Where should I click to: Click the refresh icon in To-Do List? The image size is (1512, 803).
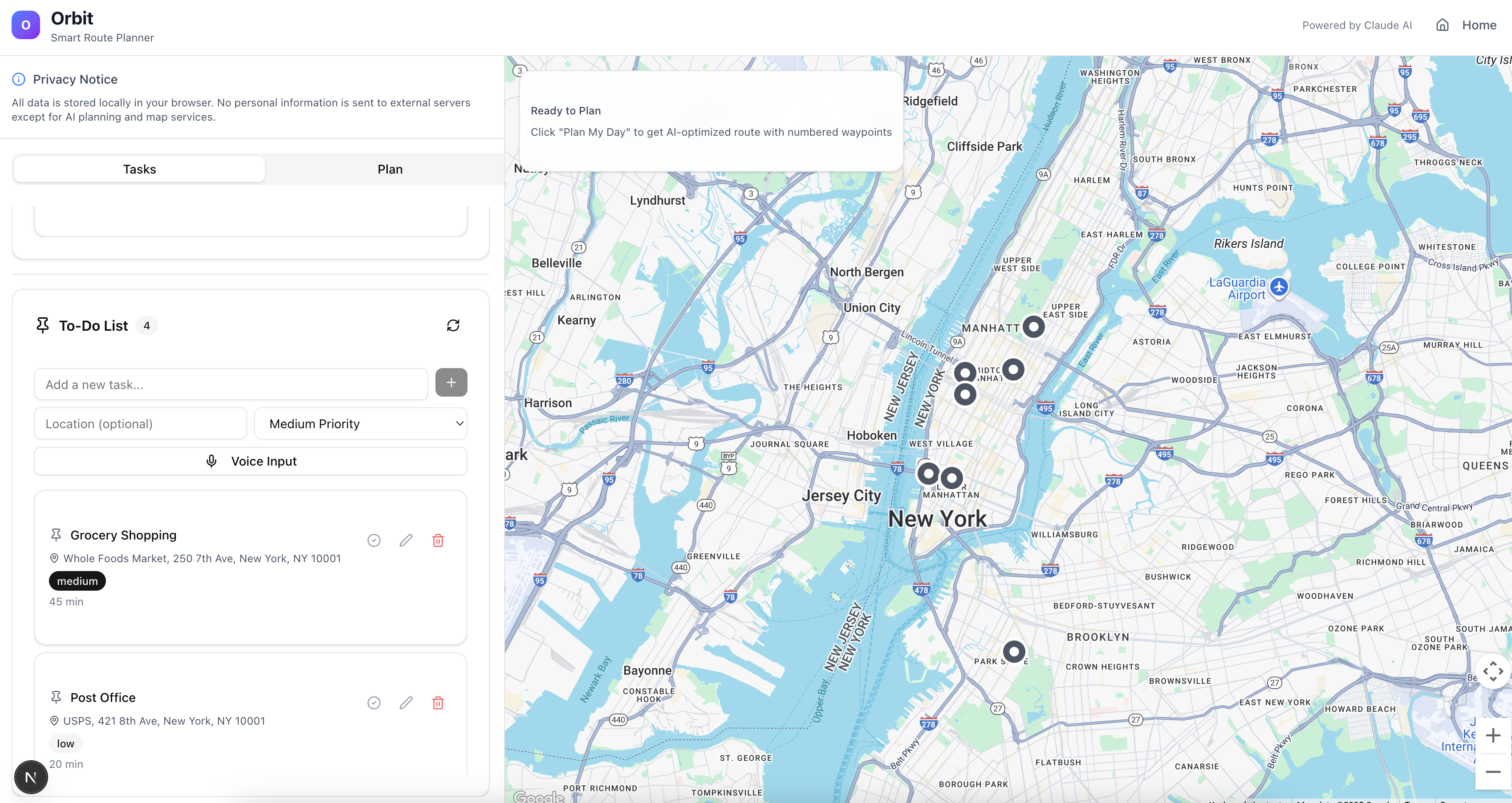click(452, 325)
